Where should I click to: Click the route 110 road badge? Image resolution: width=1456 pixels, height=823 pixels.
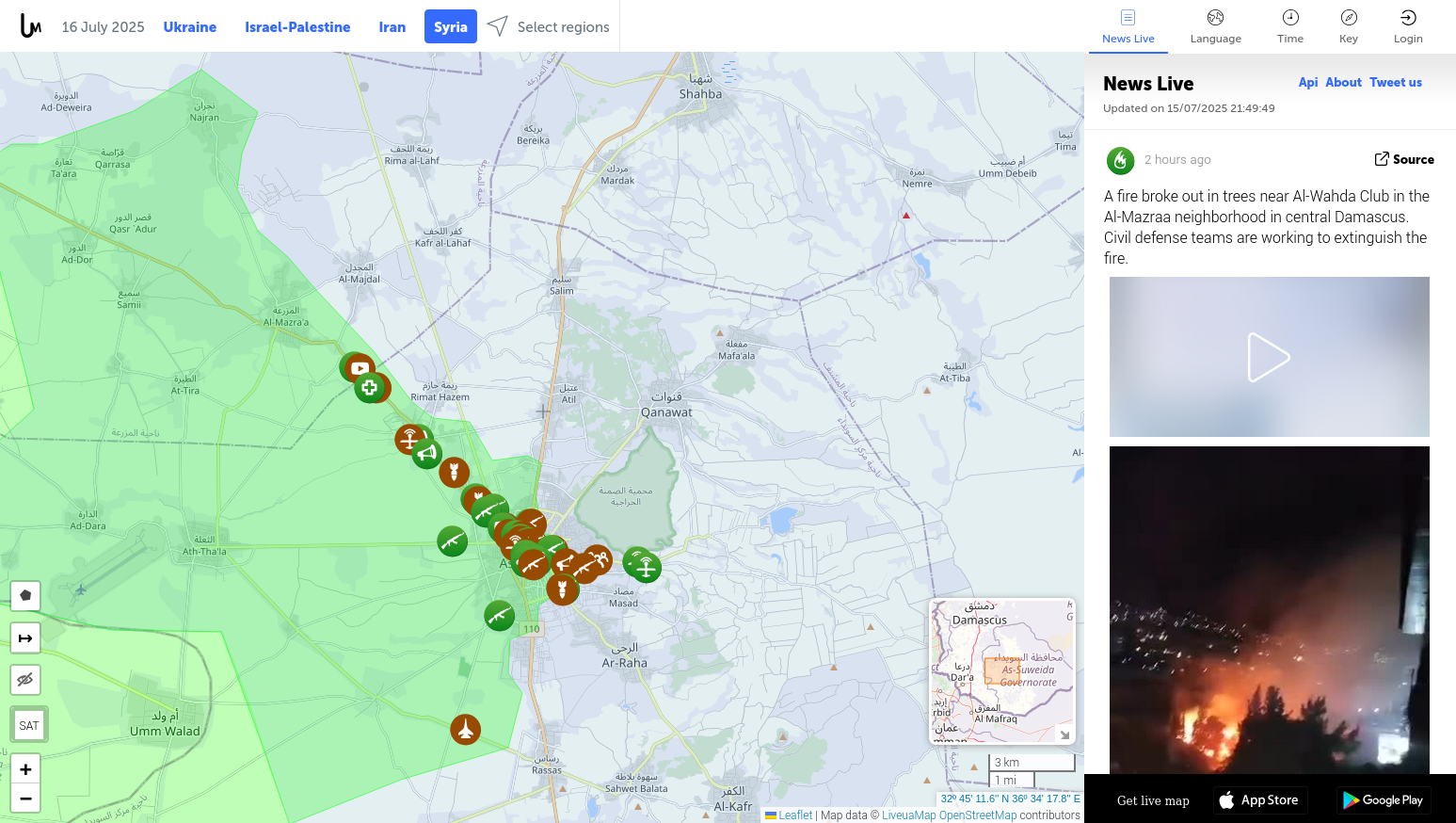532,629
